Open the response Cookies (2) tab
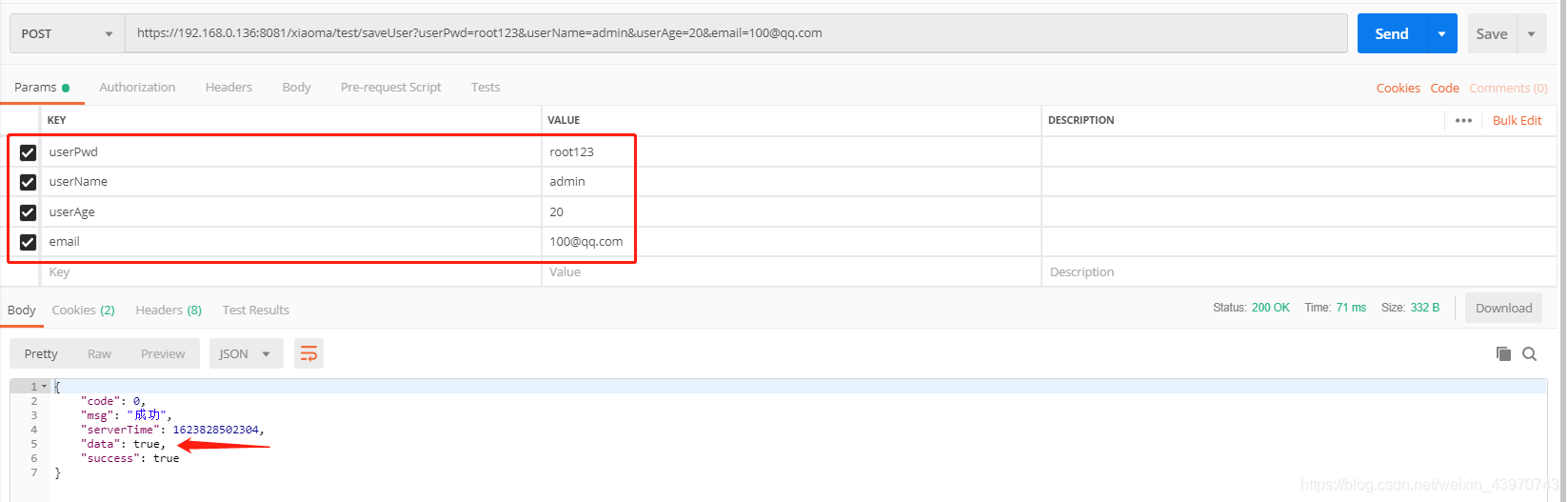1568x502 pixels. click(x=83, y=310)
